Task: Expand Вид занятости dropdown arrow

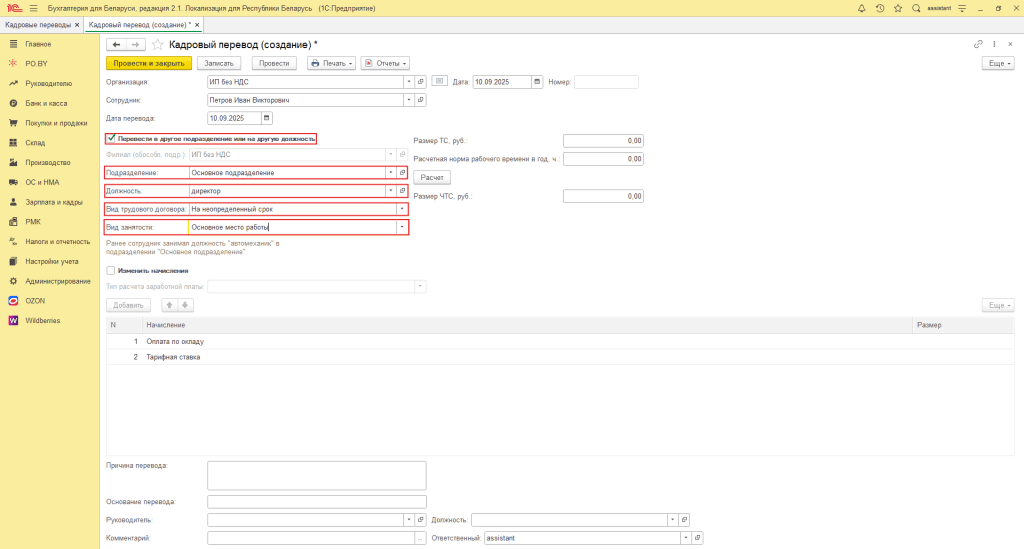Action: pos(402,227)
